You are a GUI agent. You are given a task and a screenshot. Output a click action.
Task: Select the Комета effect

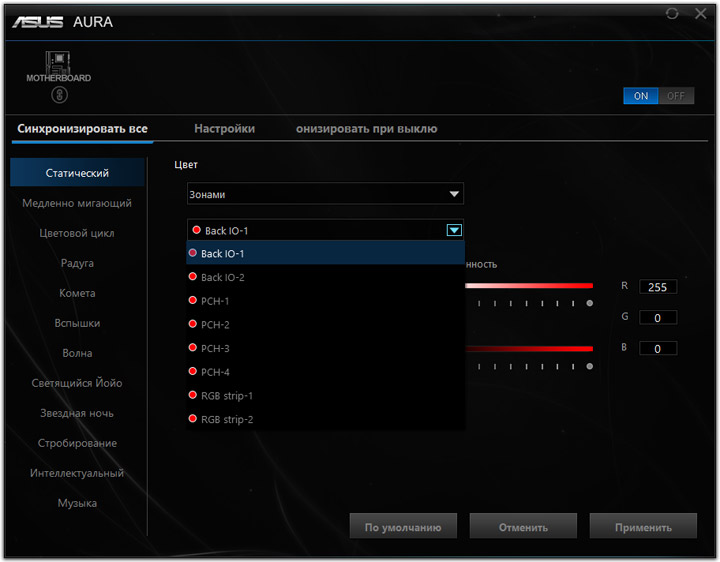click(x=77, y=293)
